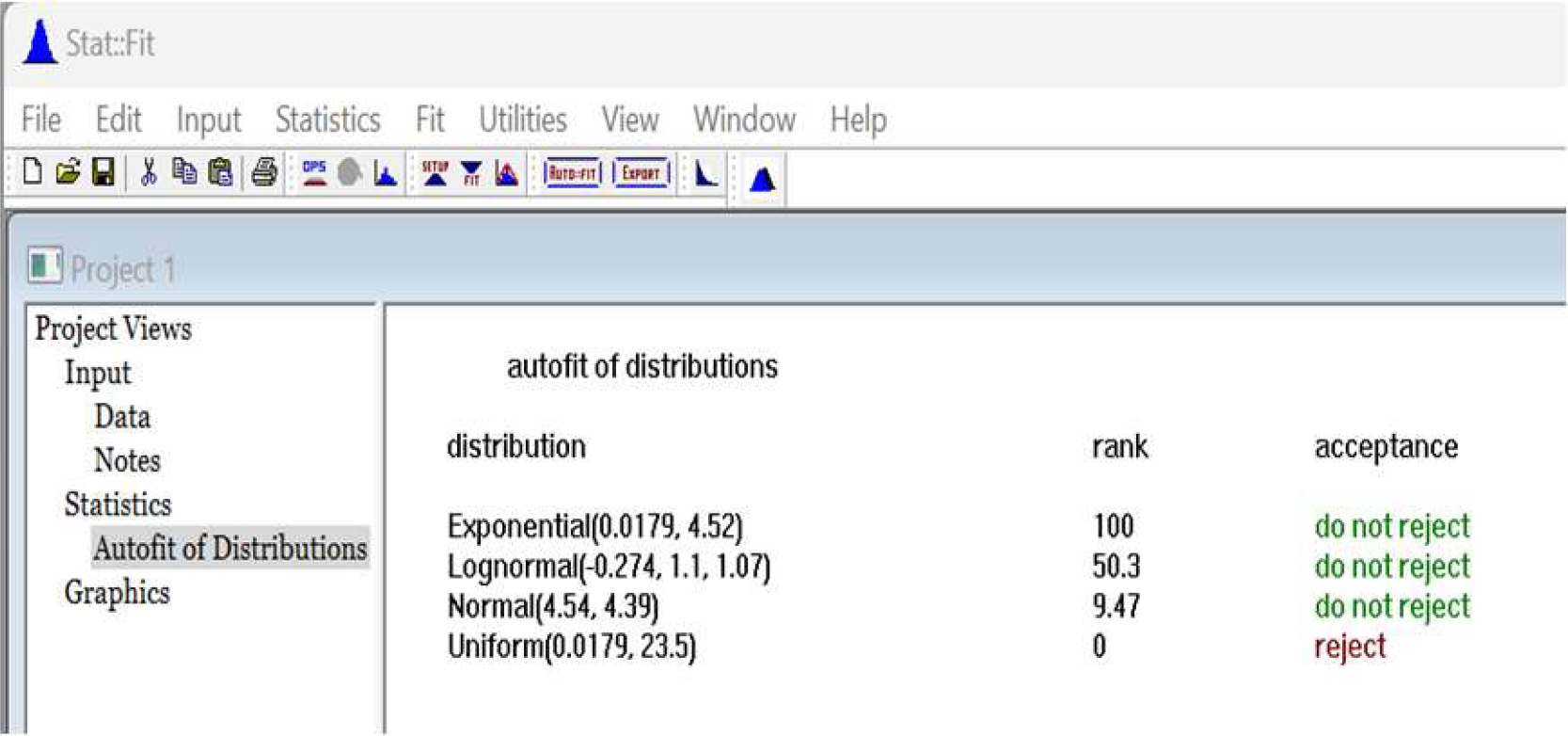Paste using the clipboard icon
The image size is (1568, 736).
220,172
